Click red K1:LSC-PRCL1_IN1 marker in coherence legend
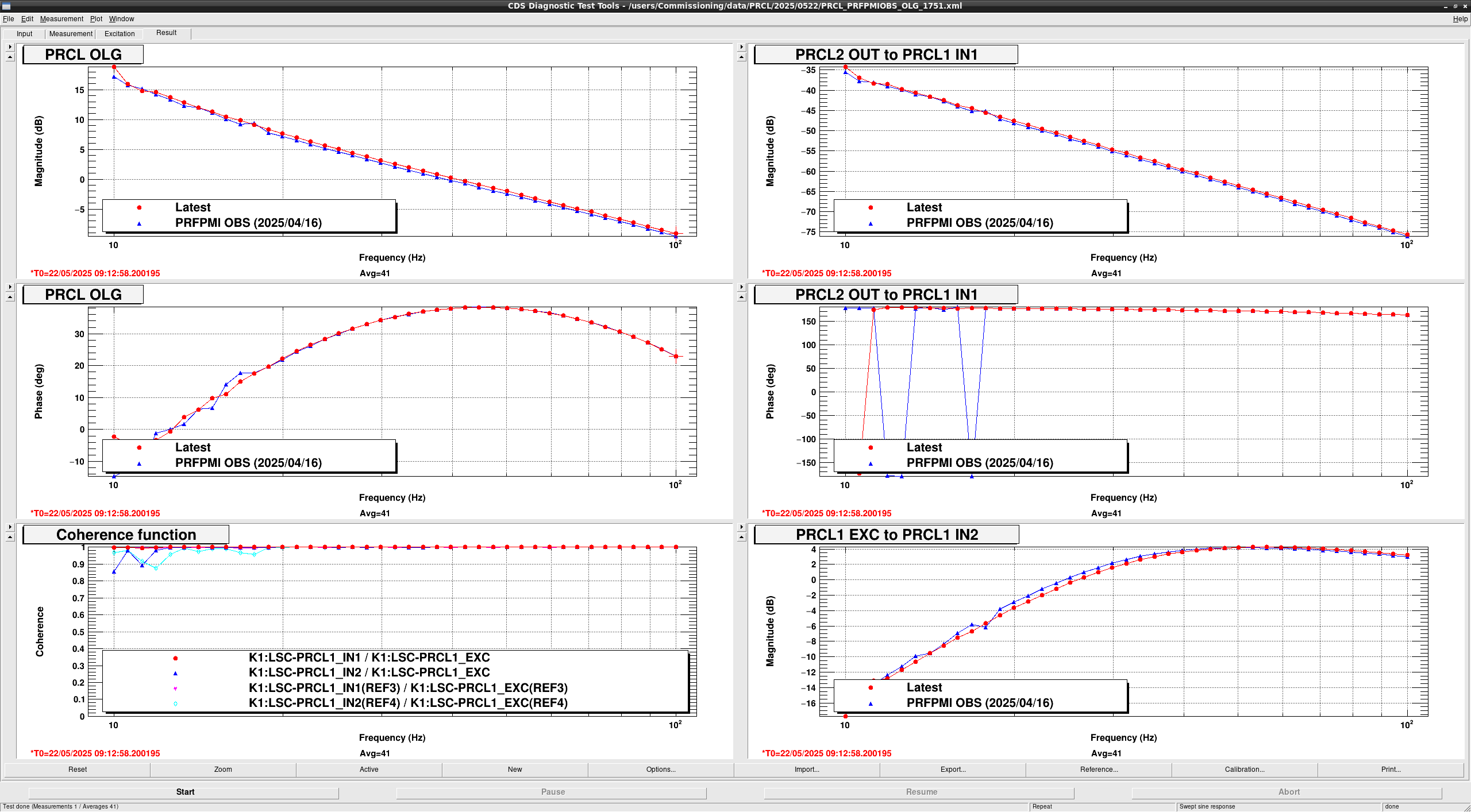The width and height of the screenshot is (1471, 812). point(175,658)
